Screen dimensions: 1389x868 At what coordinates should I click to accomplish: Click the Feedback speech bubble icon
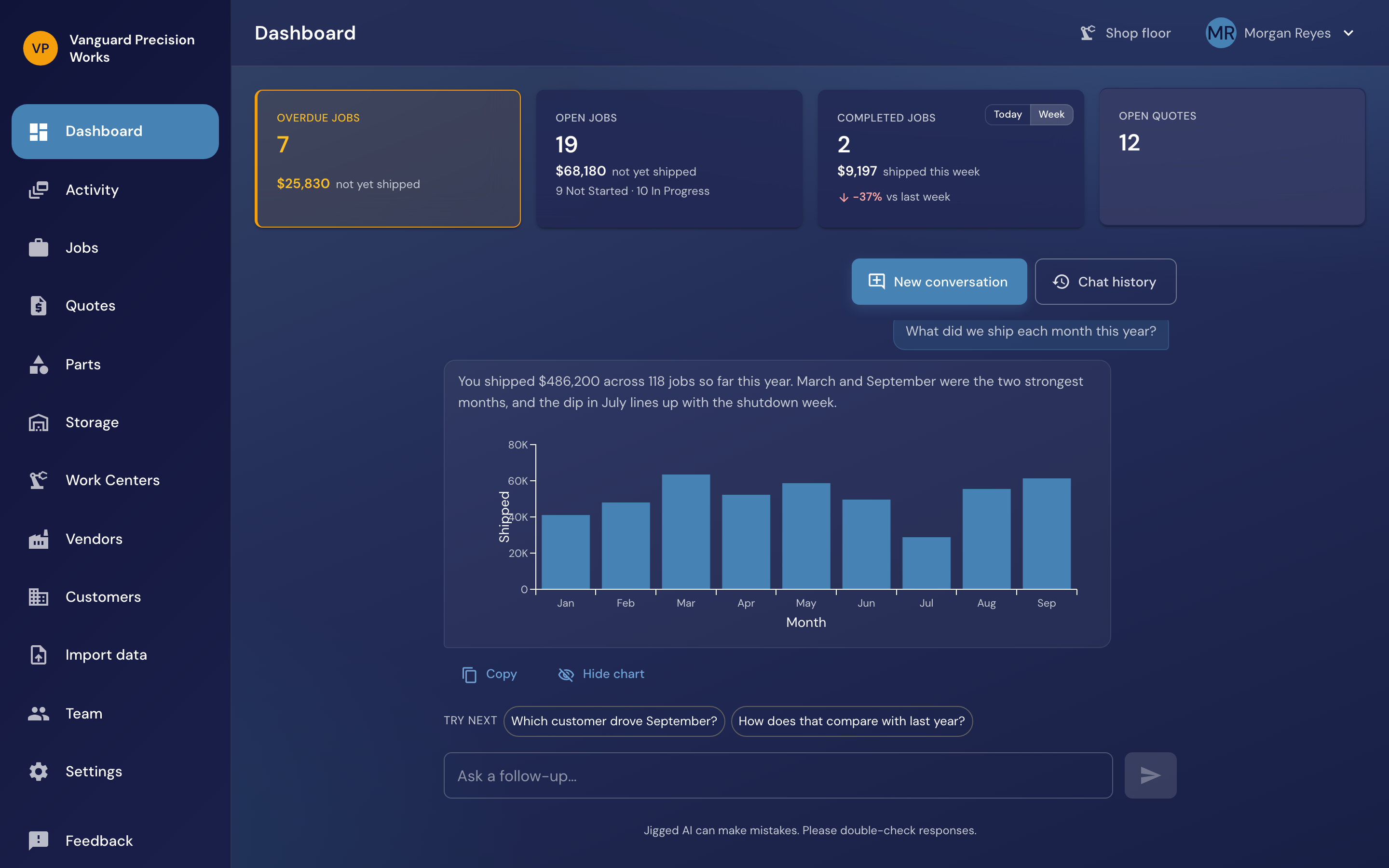coord(39,841)
